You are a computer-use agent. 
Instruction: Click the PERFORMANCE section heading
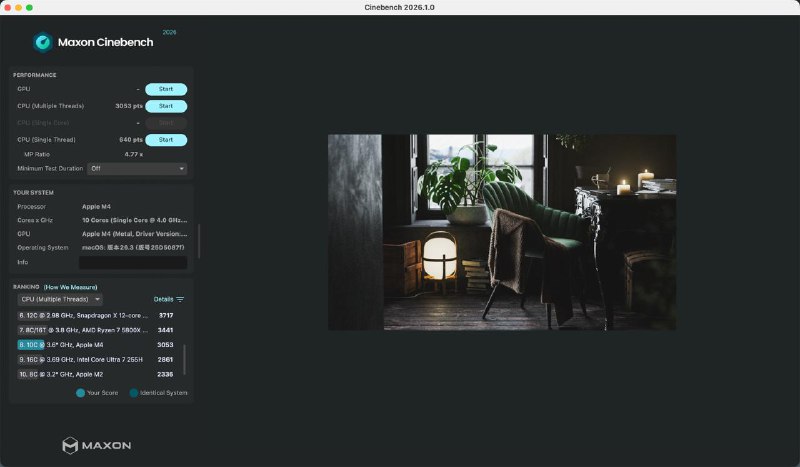click(x=35, y=75)
